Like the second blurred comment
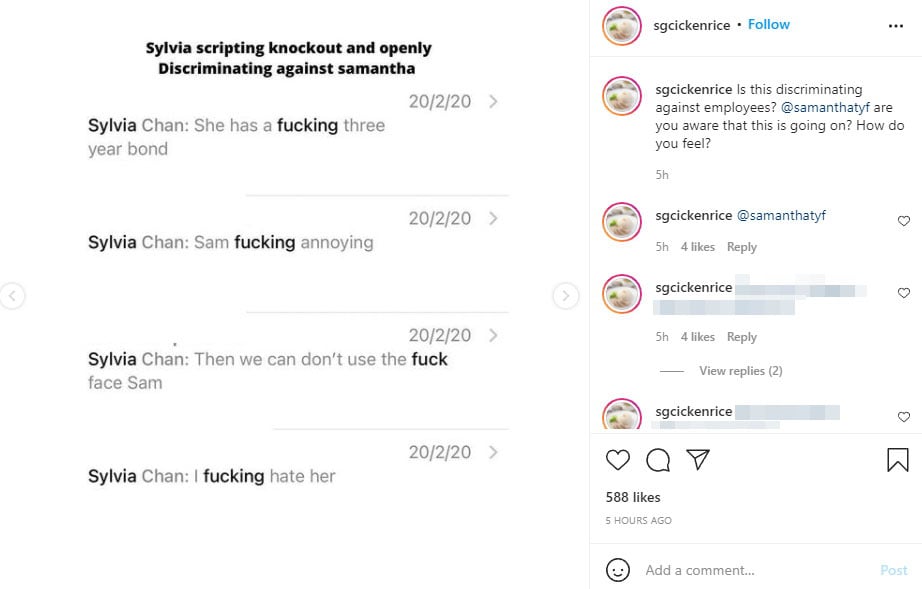This screenshot has height=589, width=922. [x=903, y=293]
